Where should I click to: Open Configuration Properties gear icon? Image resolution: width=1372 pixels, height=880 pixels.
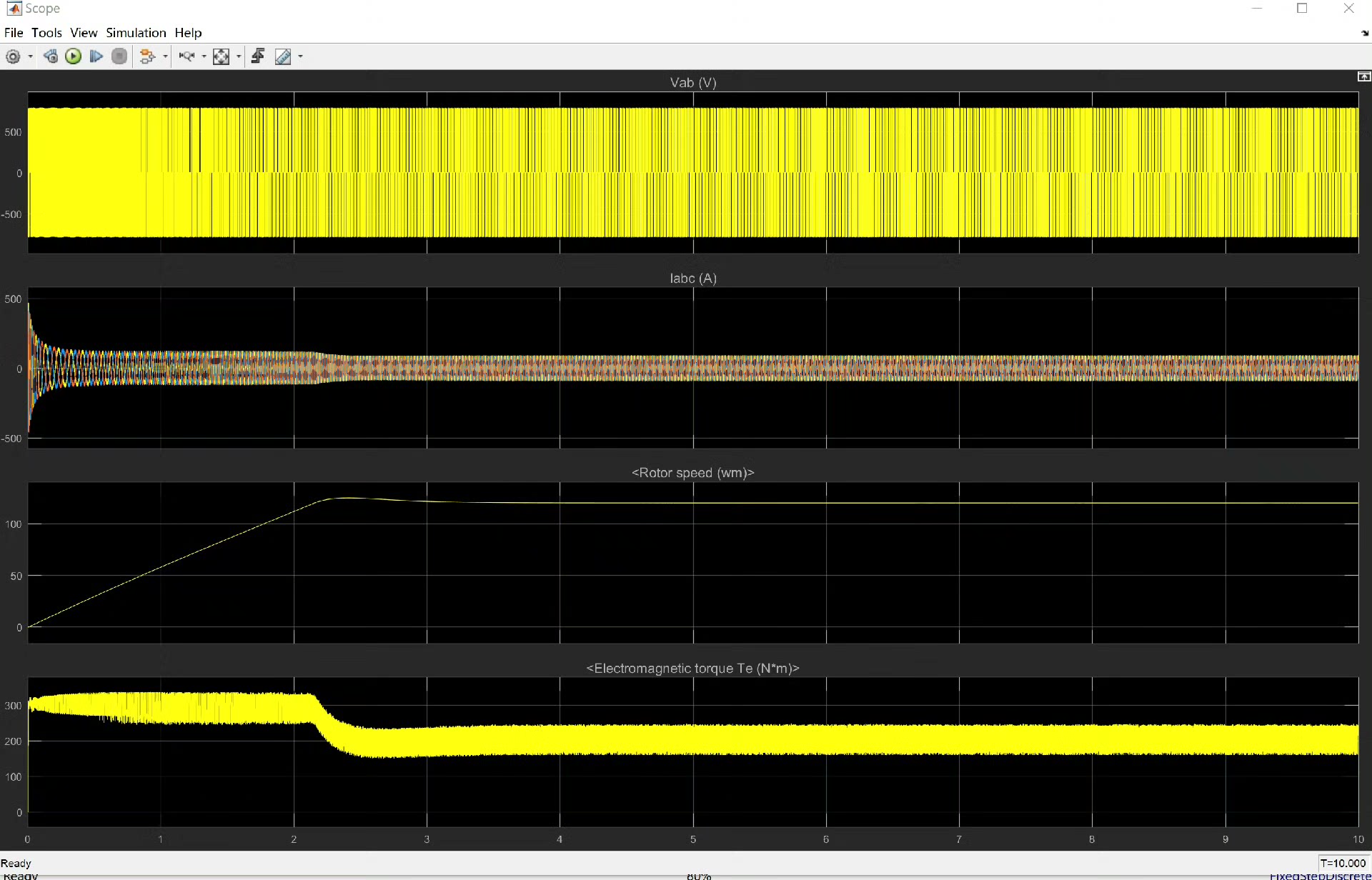[13, 56]
